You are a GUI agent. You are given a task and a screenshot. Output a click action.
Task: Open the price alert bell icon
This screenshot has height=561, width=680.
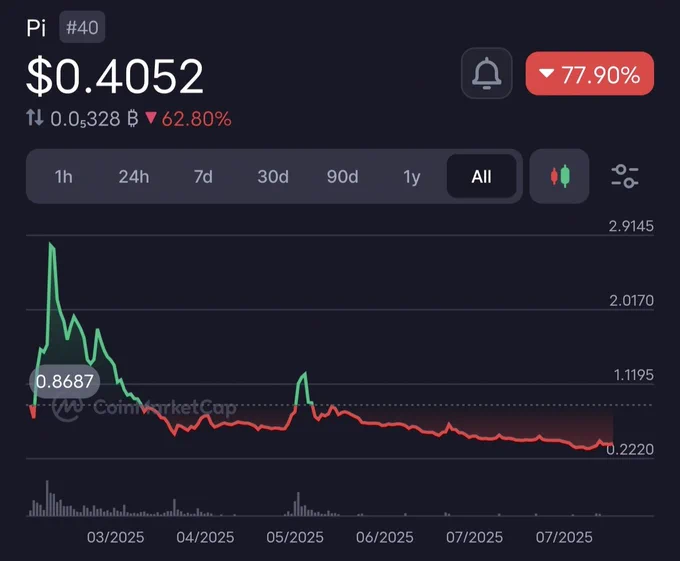(487, 73)
